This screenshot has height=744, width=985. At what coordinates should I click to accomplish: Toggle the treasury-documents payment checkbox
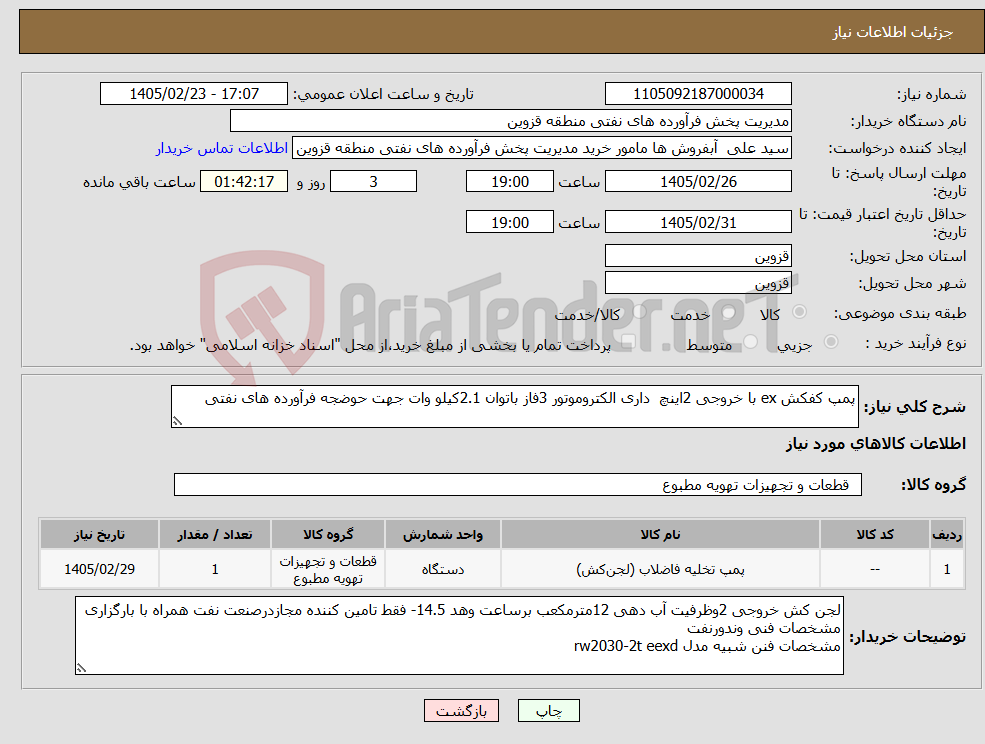coord(626,341)
